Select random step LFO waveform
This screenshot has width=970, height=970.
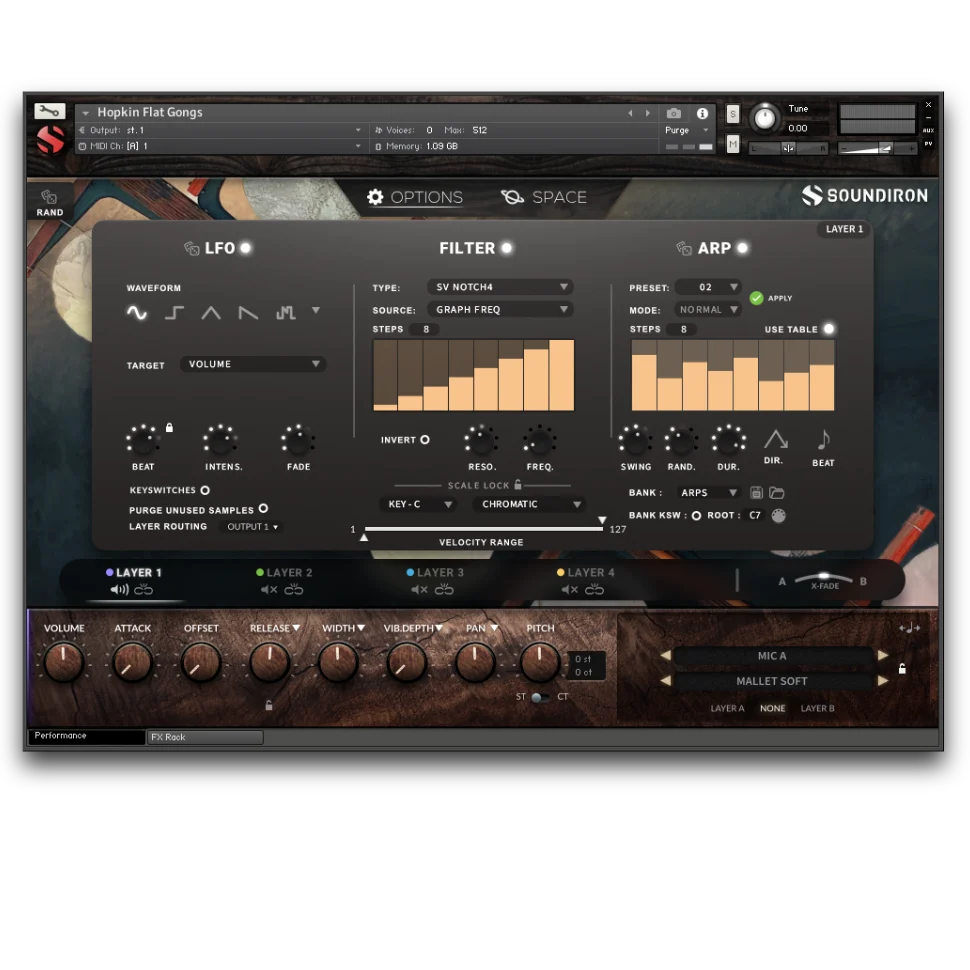click(x=285, y=312)
